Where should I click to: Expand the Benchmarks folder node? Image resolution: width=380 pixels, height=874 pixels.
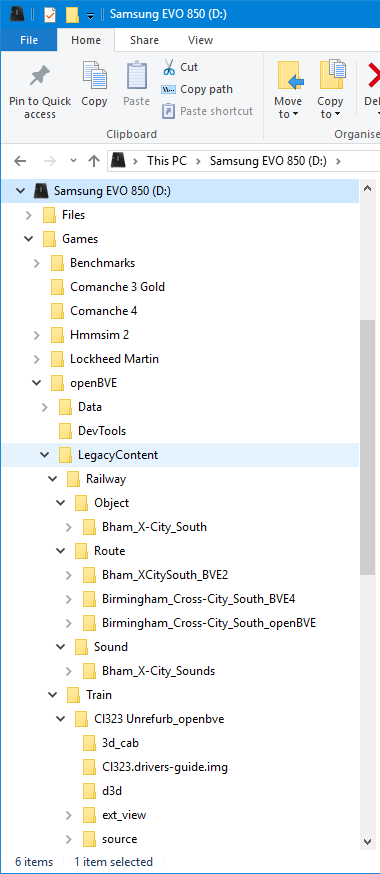[37, 263]
